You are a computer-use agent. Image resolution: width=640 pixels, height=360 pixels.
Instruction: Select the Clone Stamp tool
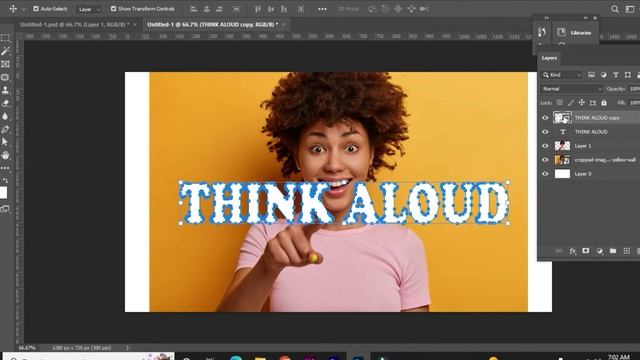(x=5, y=90)
